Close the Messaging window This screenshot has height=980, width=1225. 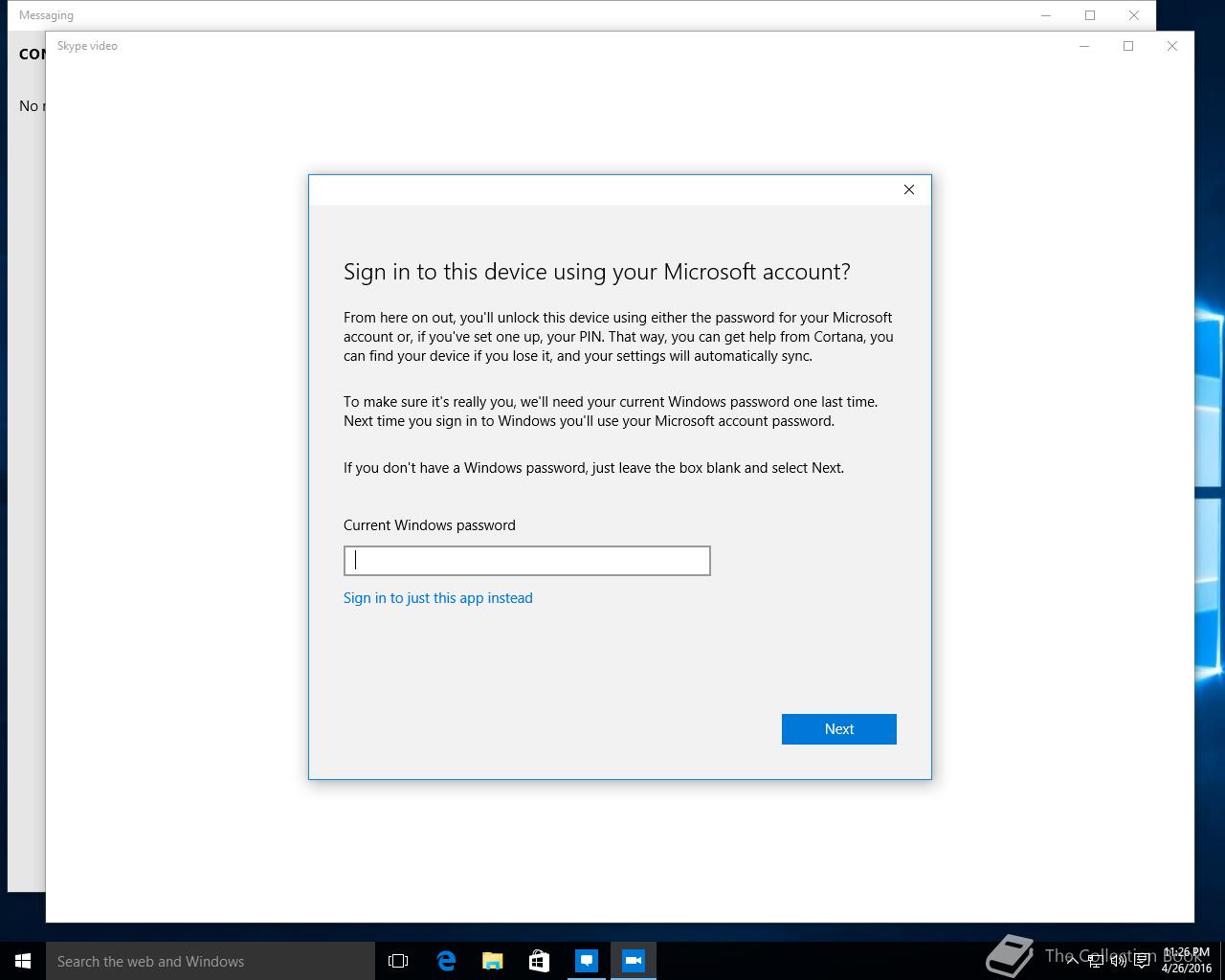click(1134, 15)
